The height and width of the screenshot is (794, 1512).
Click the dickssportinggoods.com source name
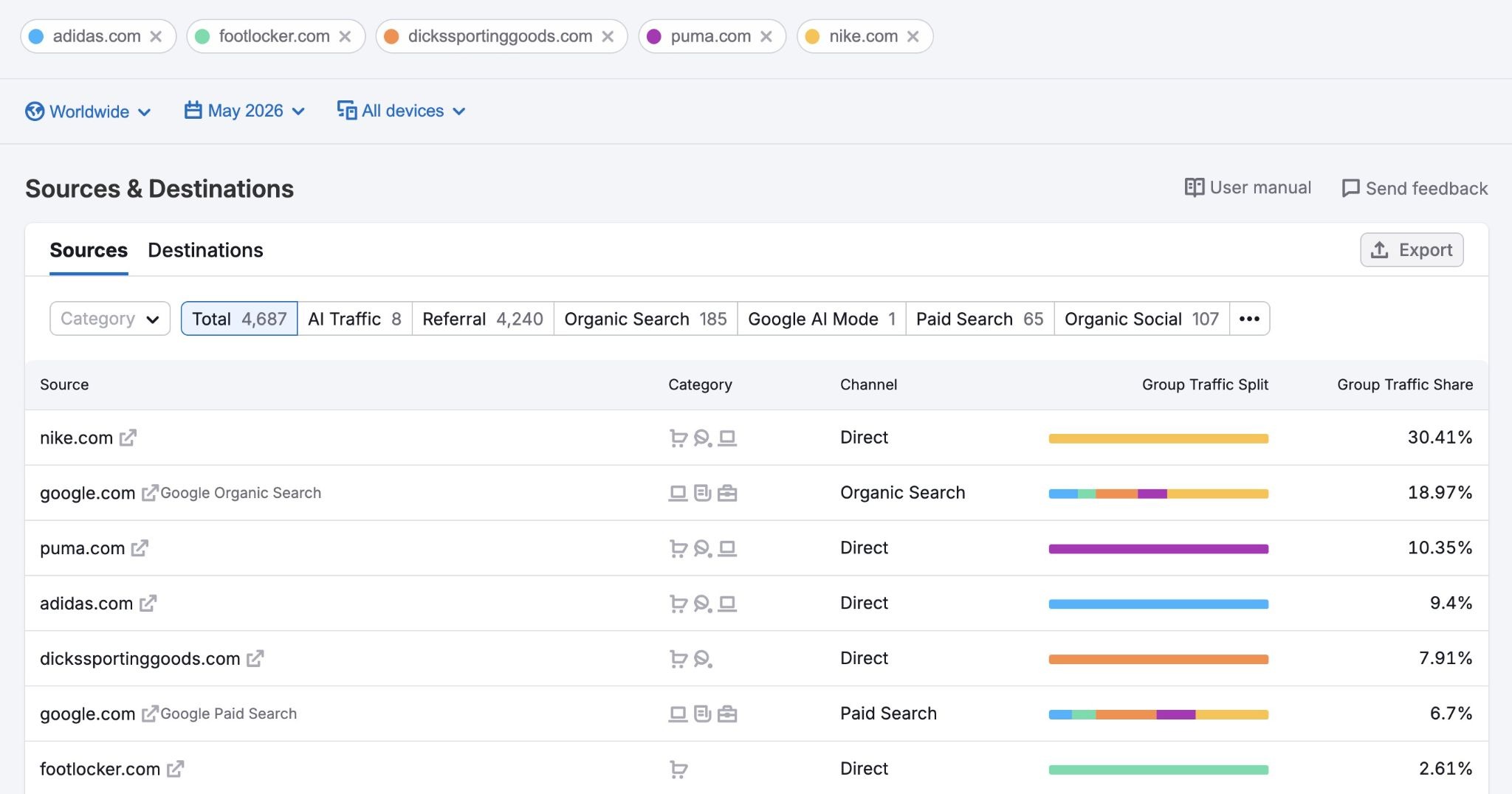(x=140, y=658)
